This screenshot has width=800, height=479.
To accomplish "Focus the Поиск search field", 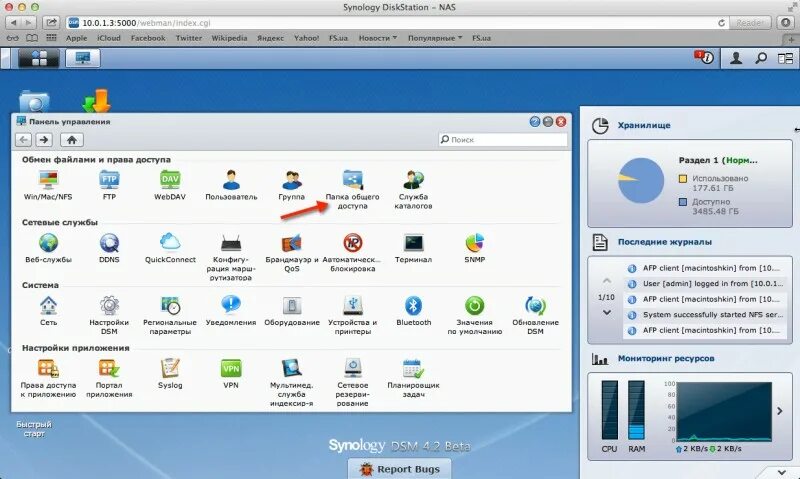I will tap(503, 139).
